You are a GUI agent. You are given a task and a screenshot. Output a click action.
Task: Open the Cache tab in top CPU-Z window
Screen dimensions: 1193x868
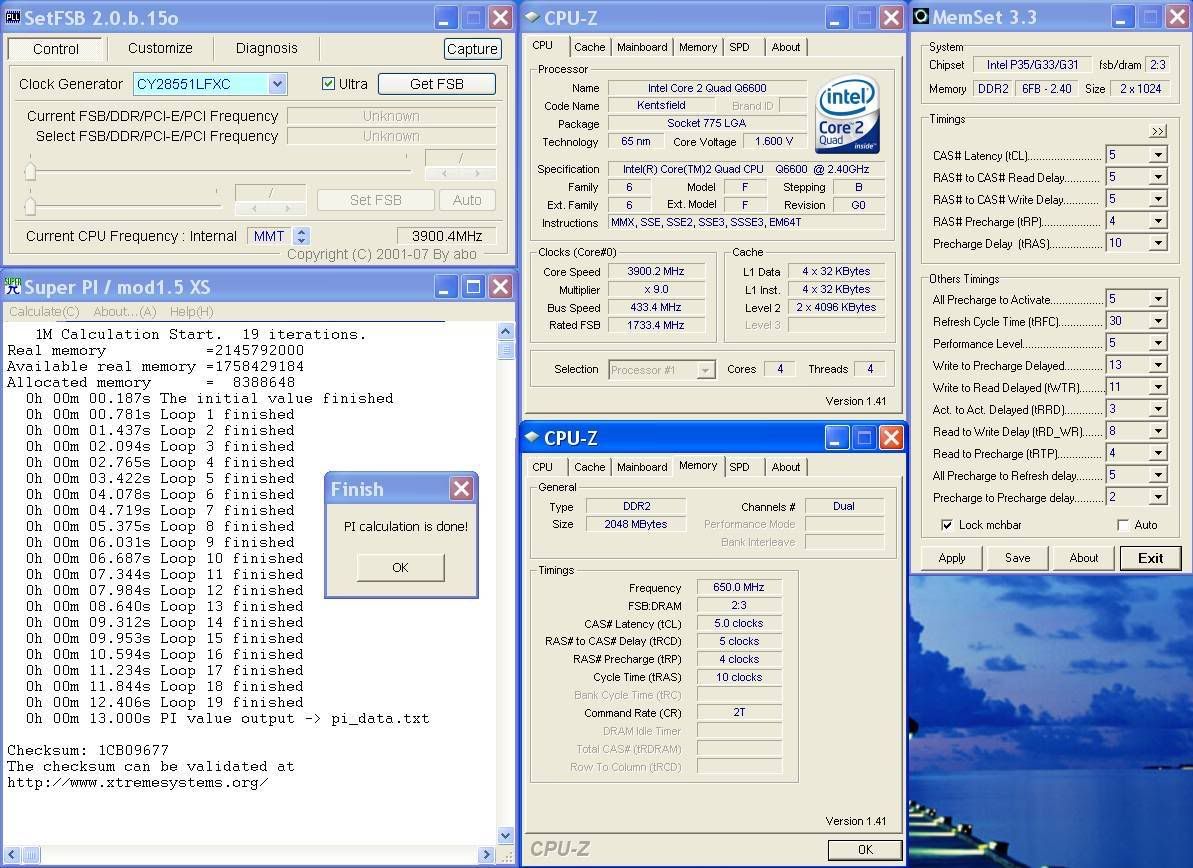[590, 47]
